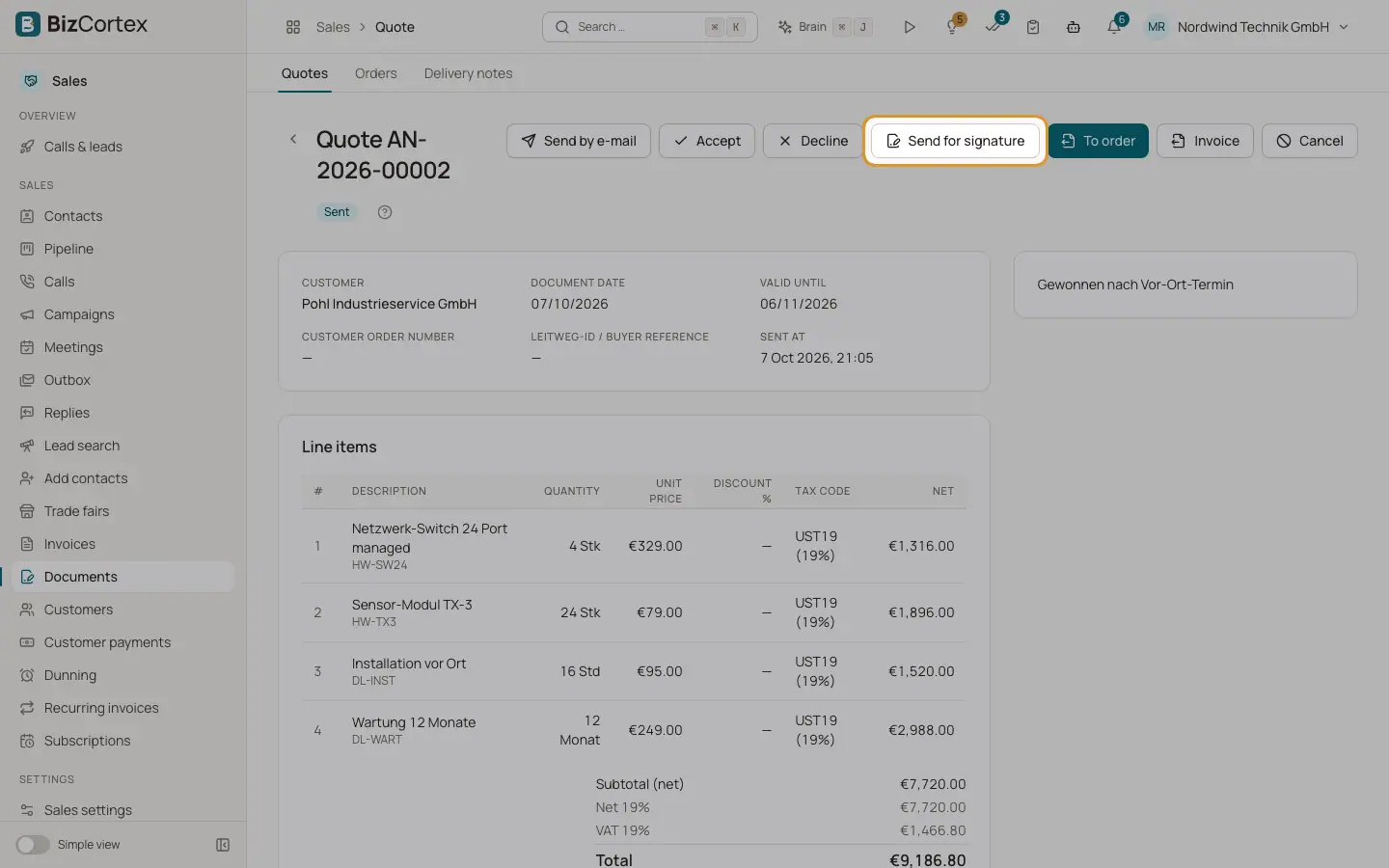The image size is (1389, 868).
Task: Click the Sent status badge
Action: (337, 212)
